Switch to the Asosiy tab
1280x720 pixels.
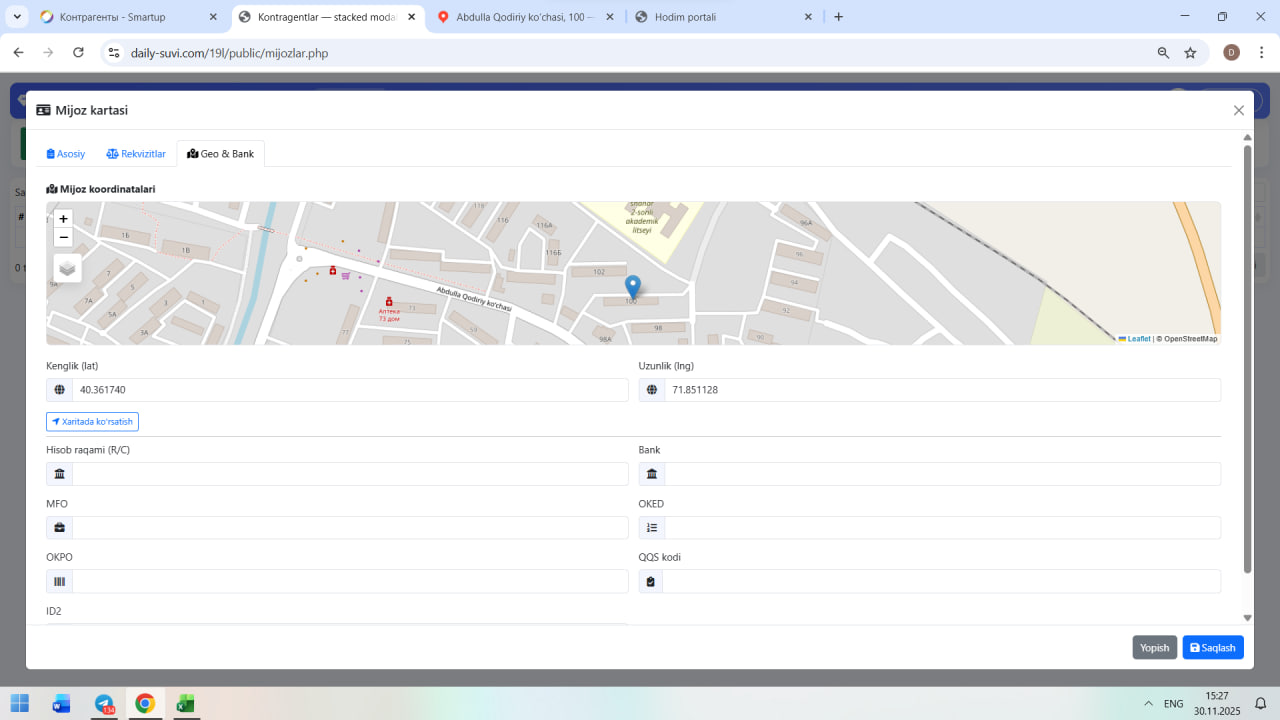click(x=66, y=154)
